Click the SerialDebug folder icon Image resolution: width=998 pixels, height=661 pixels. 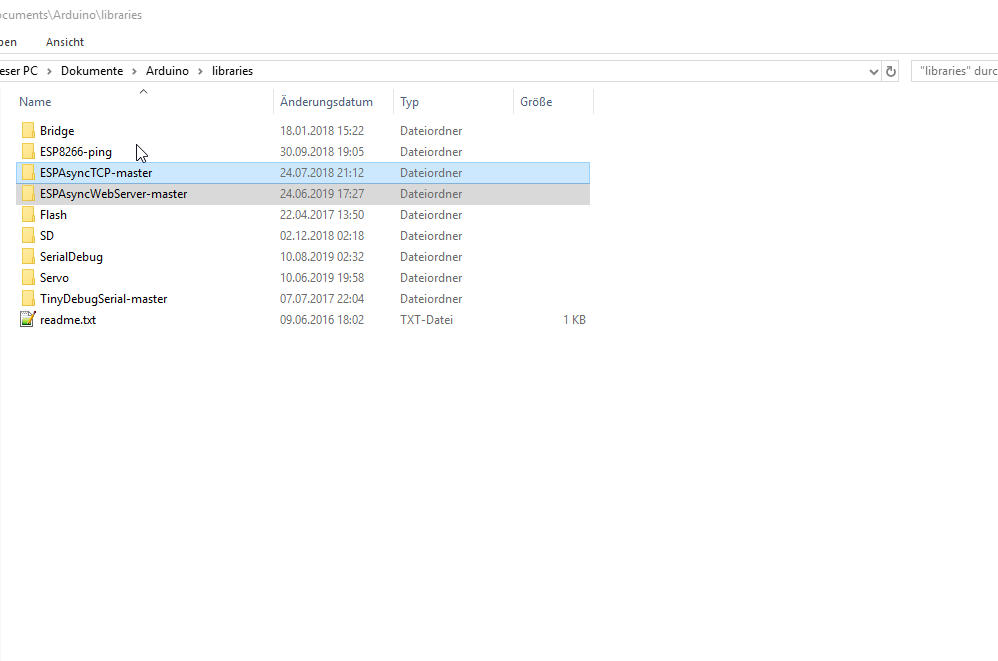[28, 256]
